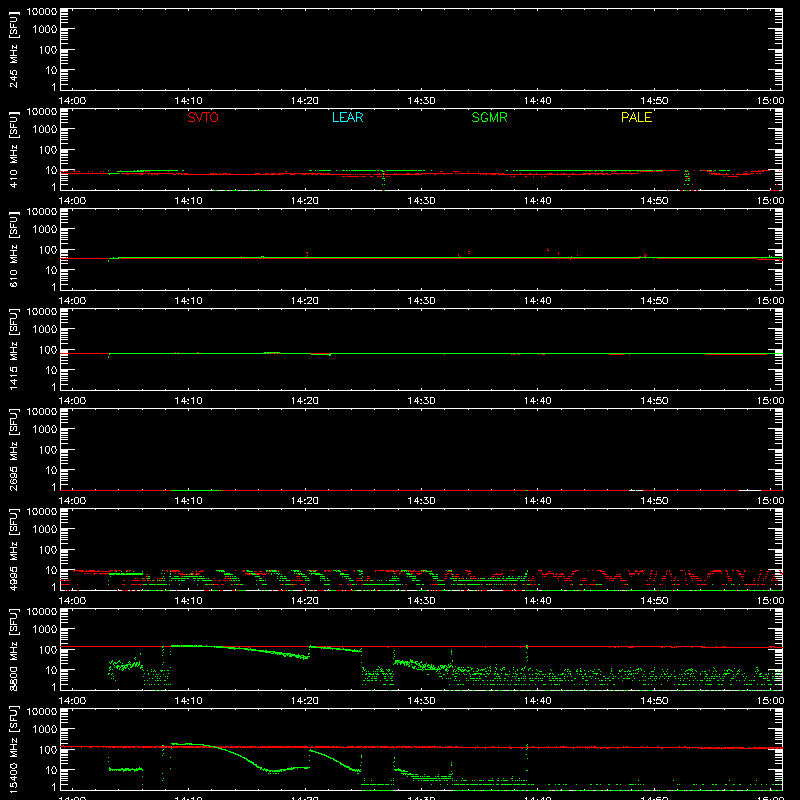The width and height of the screenshot is (800, 800).
Task: Click the red SVTO station label
Action: (x=203, y=117)
